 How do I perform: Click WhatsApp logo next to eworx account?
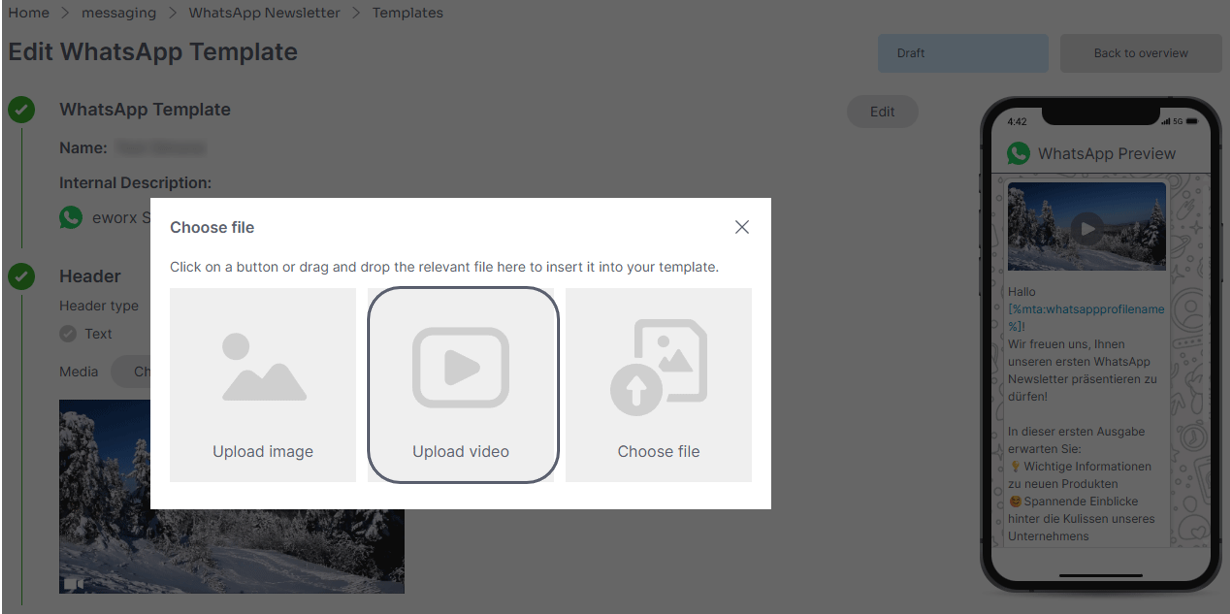70,217
